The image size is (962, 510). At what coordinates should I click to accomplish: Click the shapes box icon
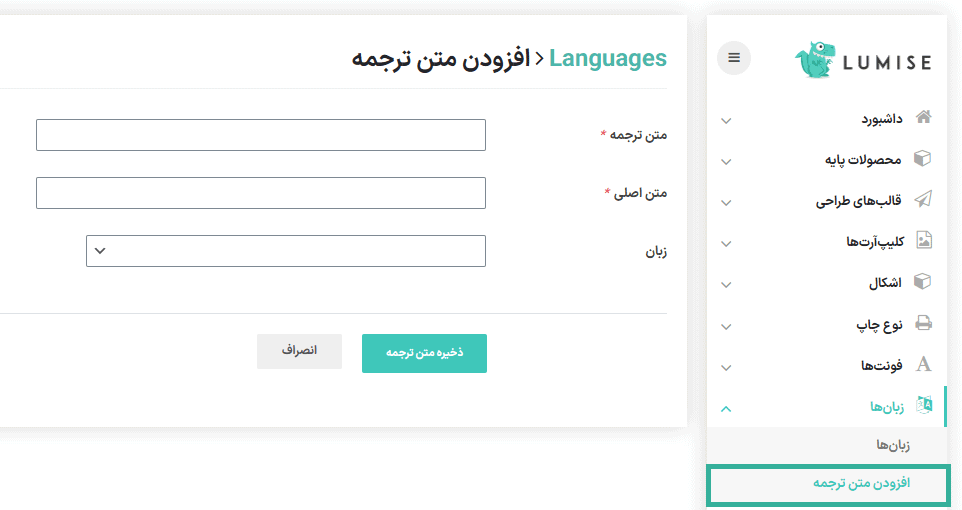(x=924, y=282)
